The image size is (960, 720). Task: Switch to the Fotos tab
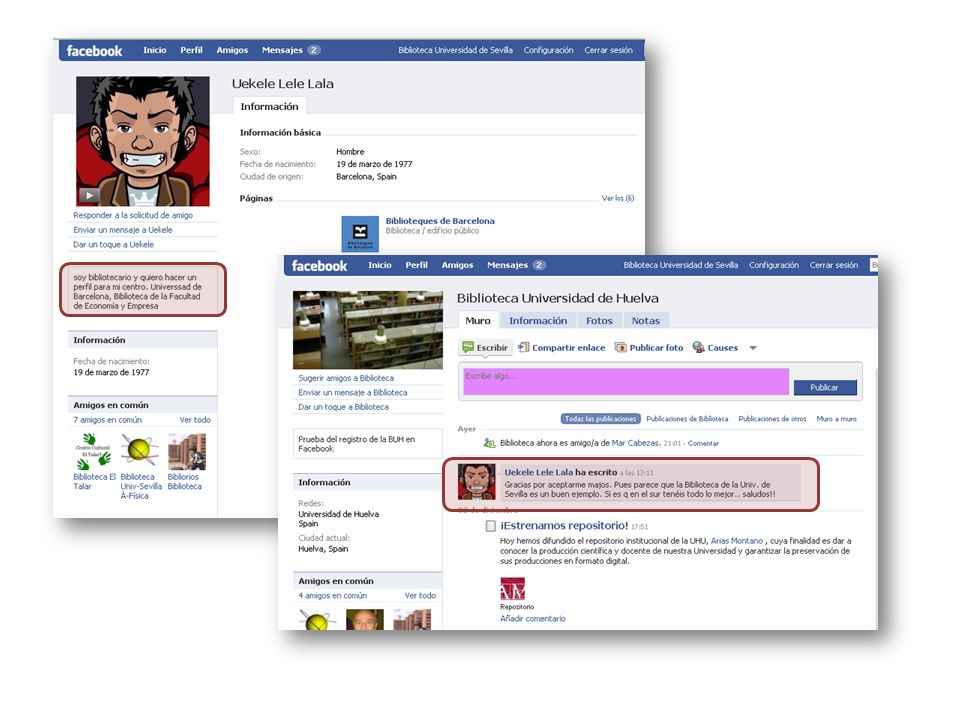click(599, 320)
